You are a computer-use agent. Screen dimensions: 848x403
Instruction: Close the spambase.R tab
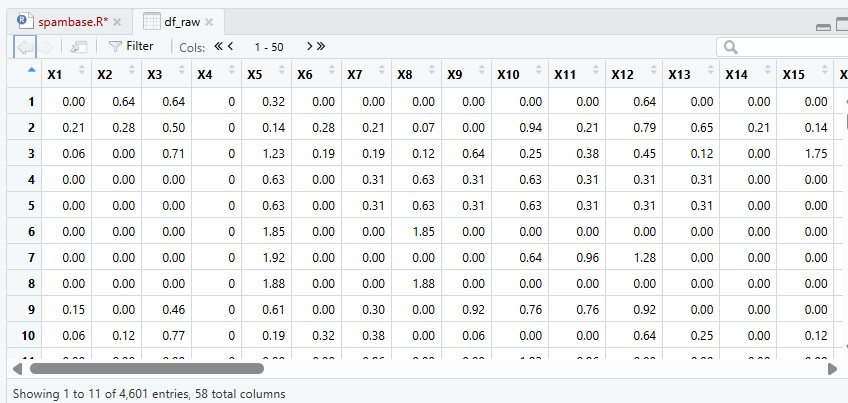(x=117, y=22)
